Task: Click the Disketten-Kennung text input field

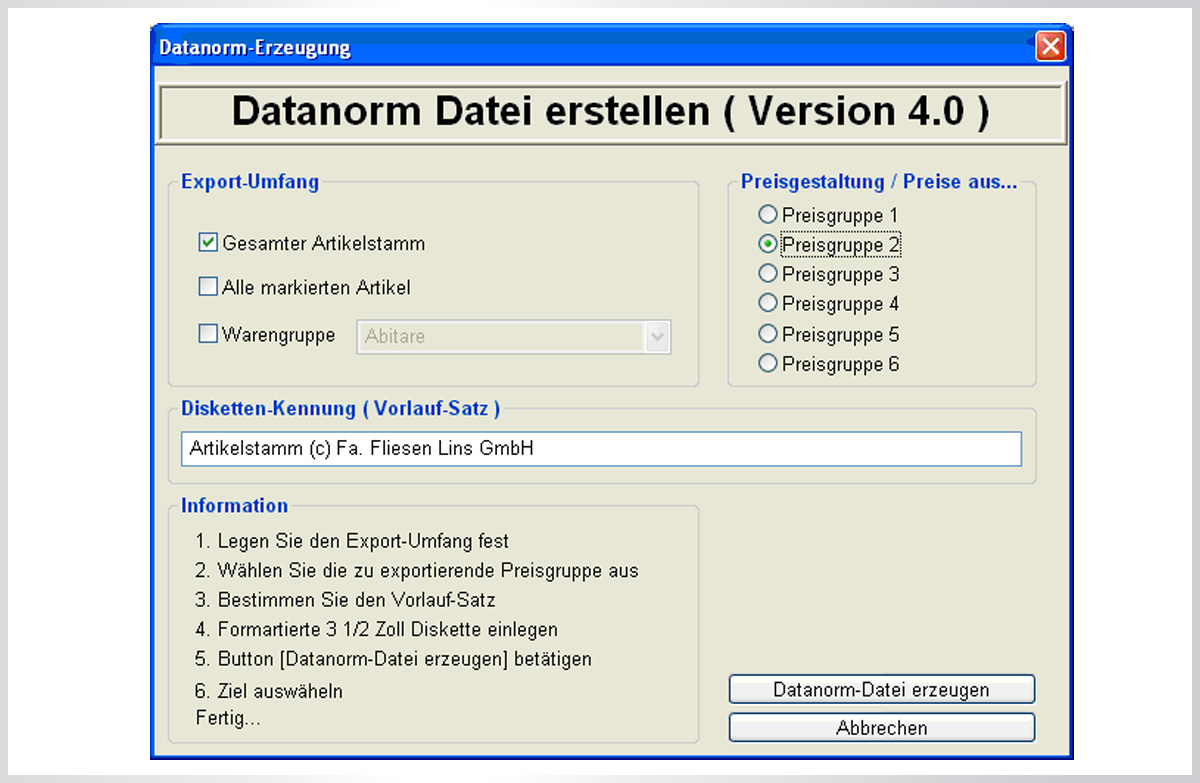Action: coord(601,449)
